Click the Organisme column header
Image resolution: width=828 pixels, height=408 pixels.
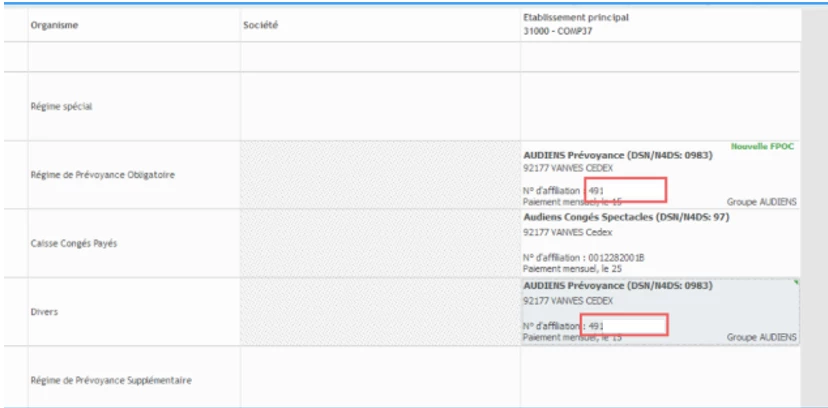[x=54, y=25]
